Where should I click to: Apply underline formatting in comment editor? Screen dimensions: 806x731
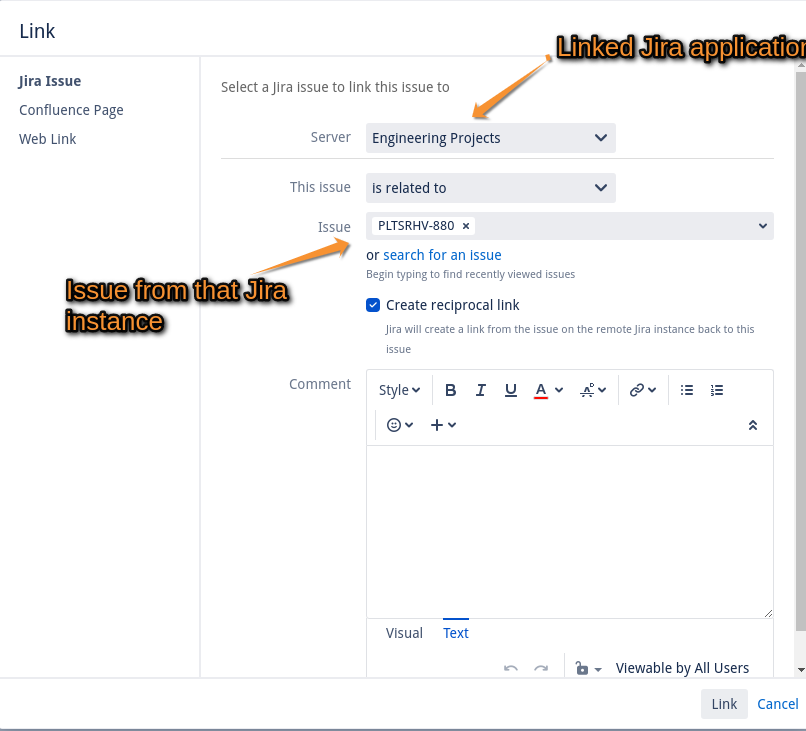pyautogui.click(x=510, y=390)
